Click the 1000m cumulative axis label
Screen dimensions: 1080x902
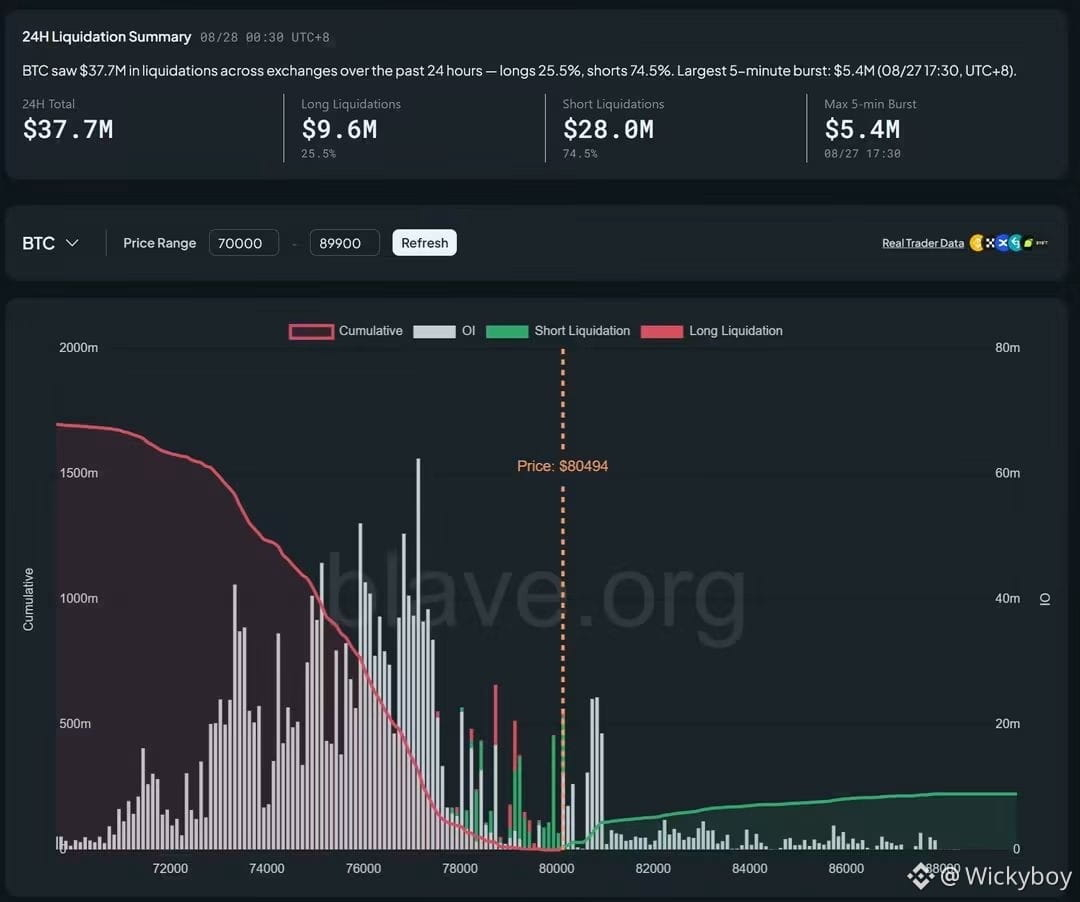tap(79, 598)
